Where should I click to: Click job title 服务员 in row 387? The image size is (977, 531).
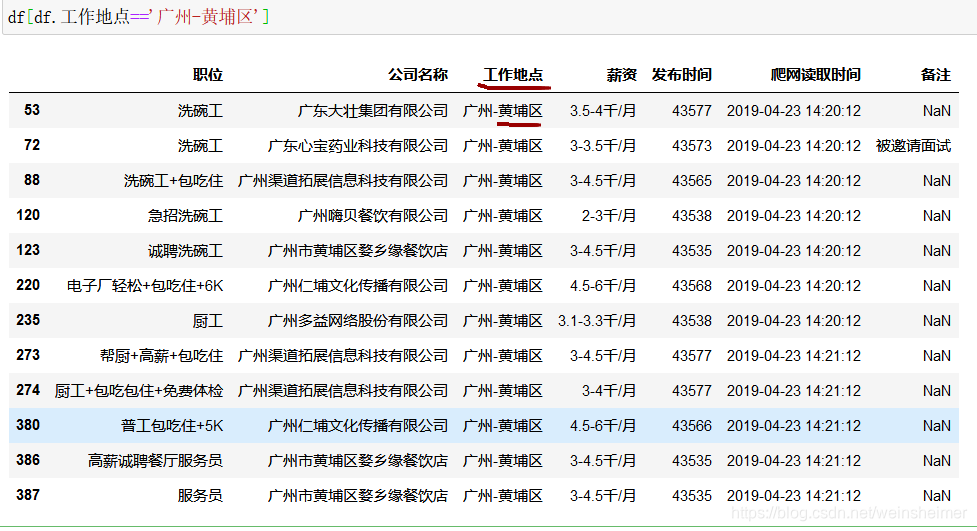[200, 495]
